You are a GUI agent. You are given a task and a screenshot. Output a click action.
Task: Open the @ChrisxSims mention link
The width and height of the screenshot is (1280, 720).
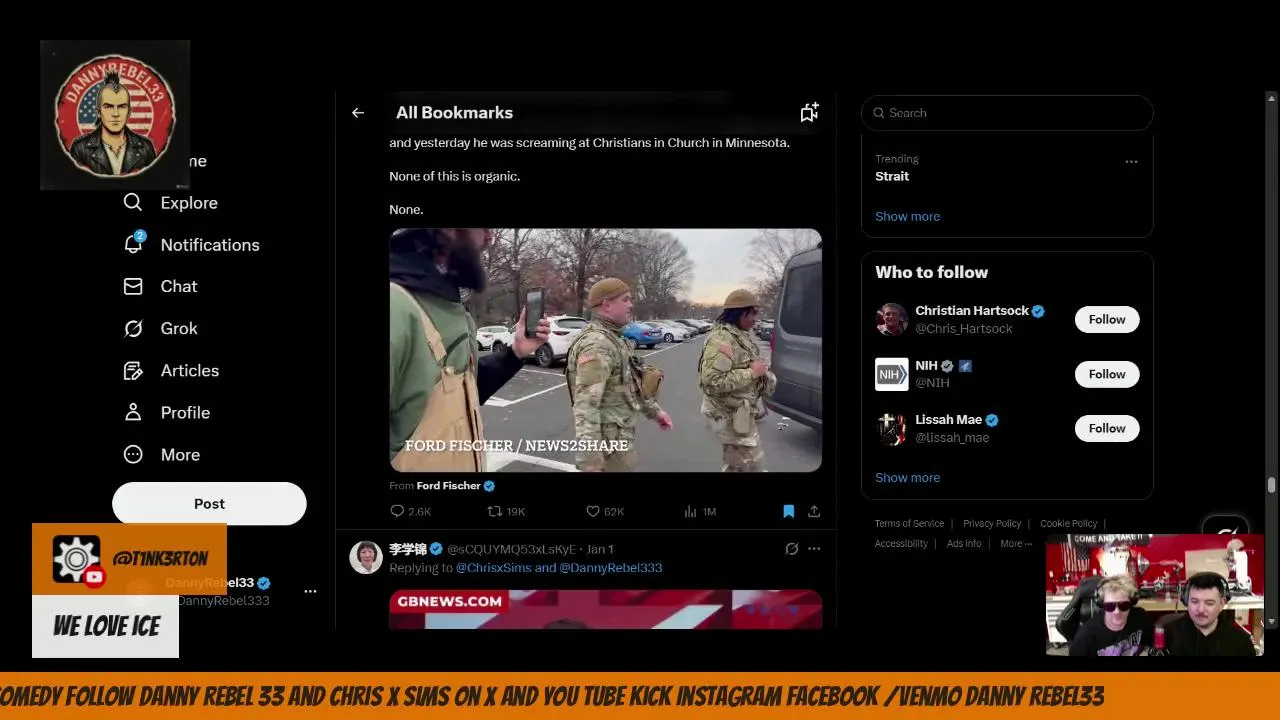pos(494,567)
